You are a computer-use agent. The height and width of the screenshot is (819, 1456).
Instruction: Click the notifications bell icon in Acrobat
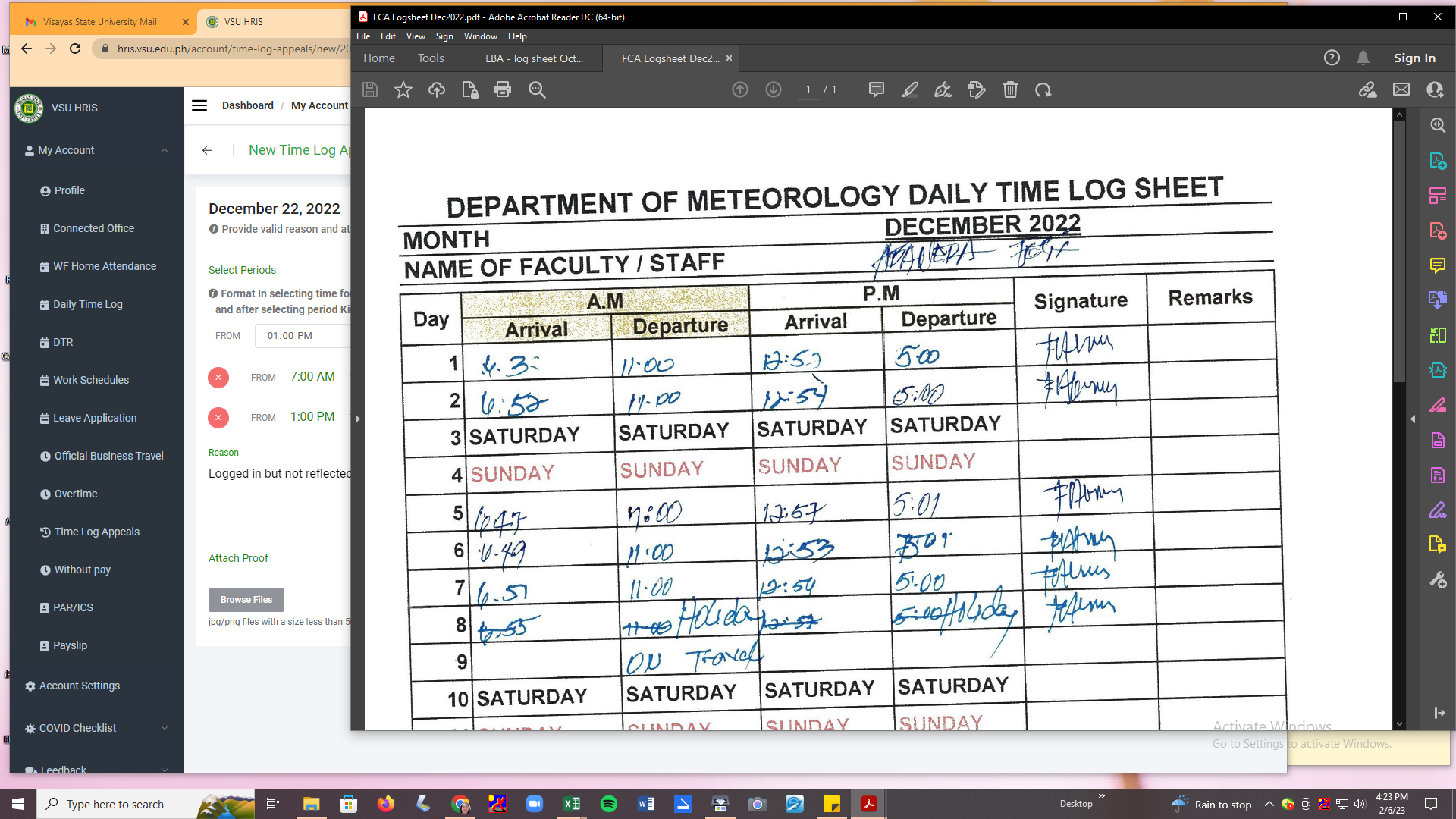point(1363,58)
